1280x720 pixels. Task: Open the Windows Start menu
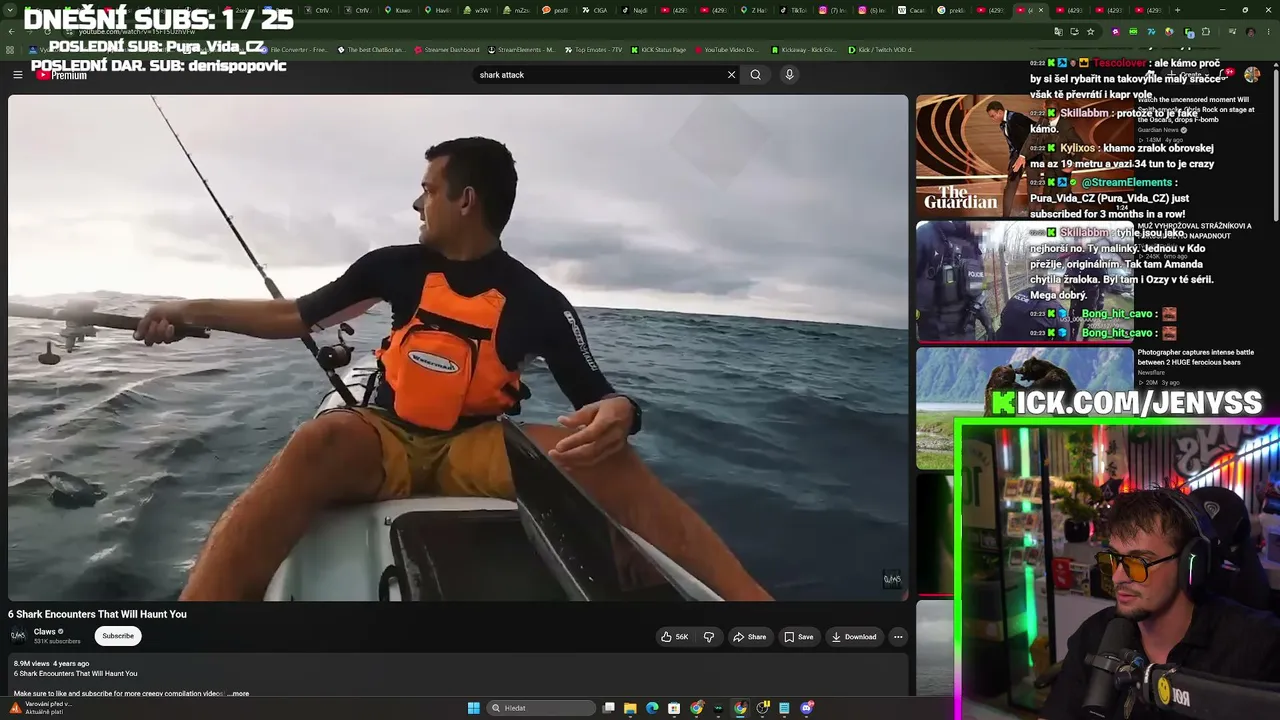click(474, 708)
